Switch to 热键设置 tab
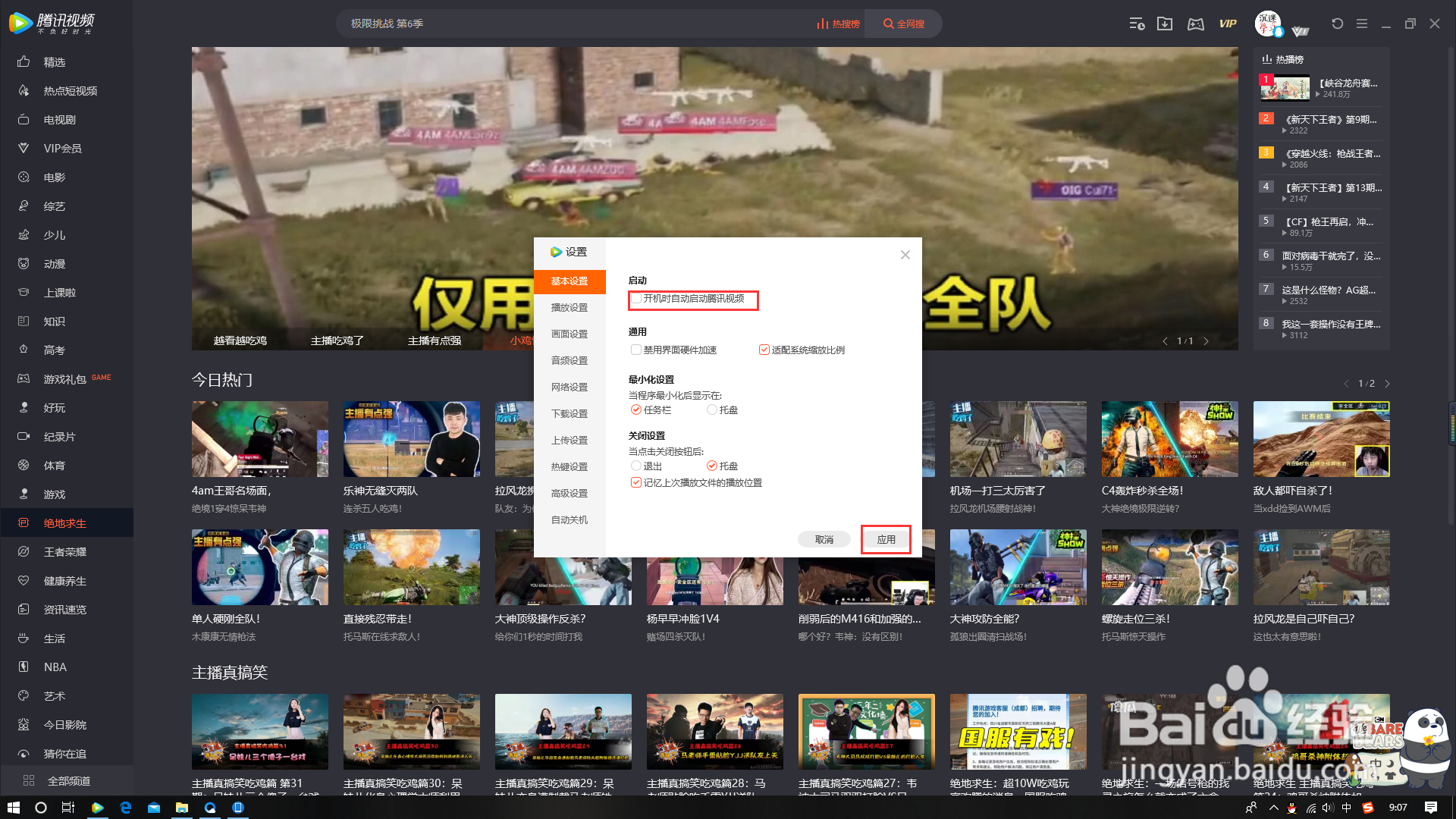This screenshot has height=819, width=1456. tap(570, 467)
